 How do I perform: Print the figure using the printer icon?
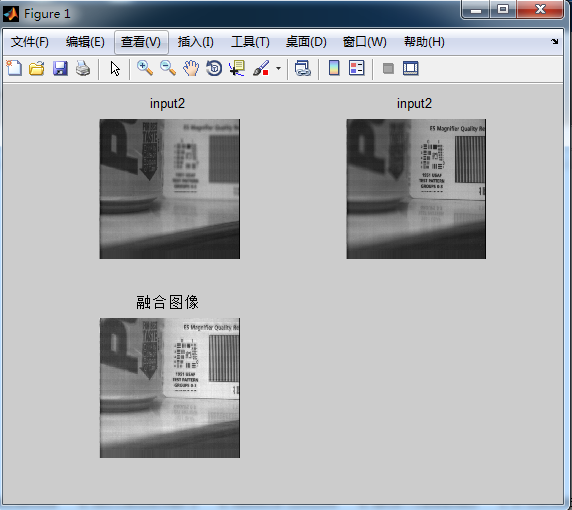(x=83, y=68)
